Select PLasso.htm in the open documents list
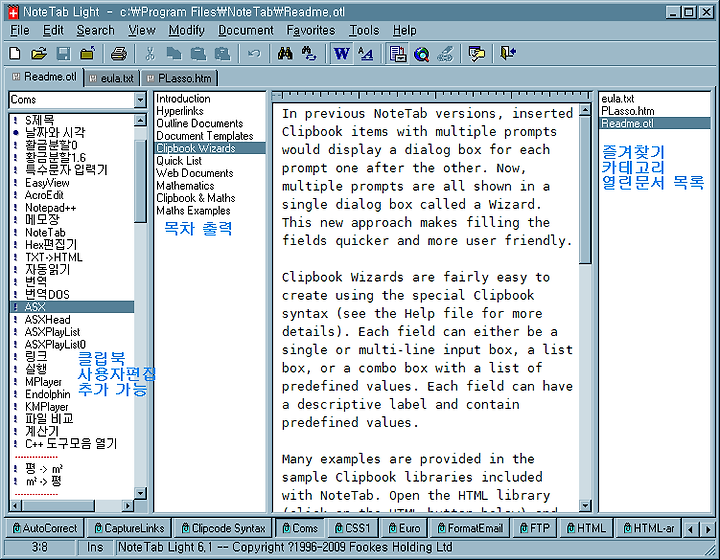Image resolution: width=720 pixels, height=560 pixels. coord(627,111)
